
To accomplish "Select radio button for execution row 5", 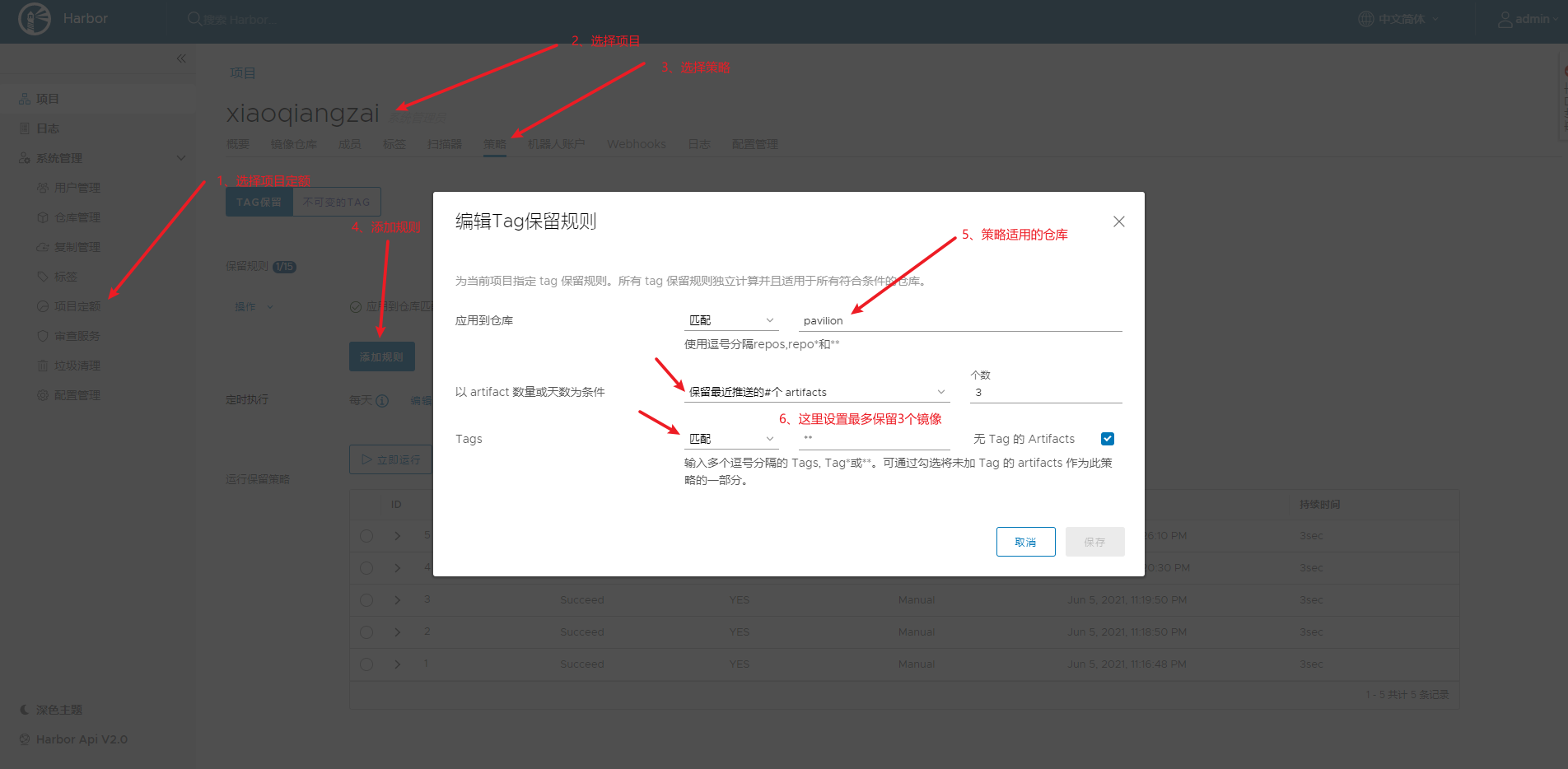I will click(x=366, y=536).
